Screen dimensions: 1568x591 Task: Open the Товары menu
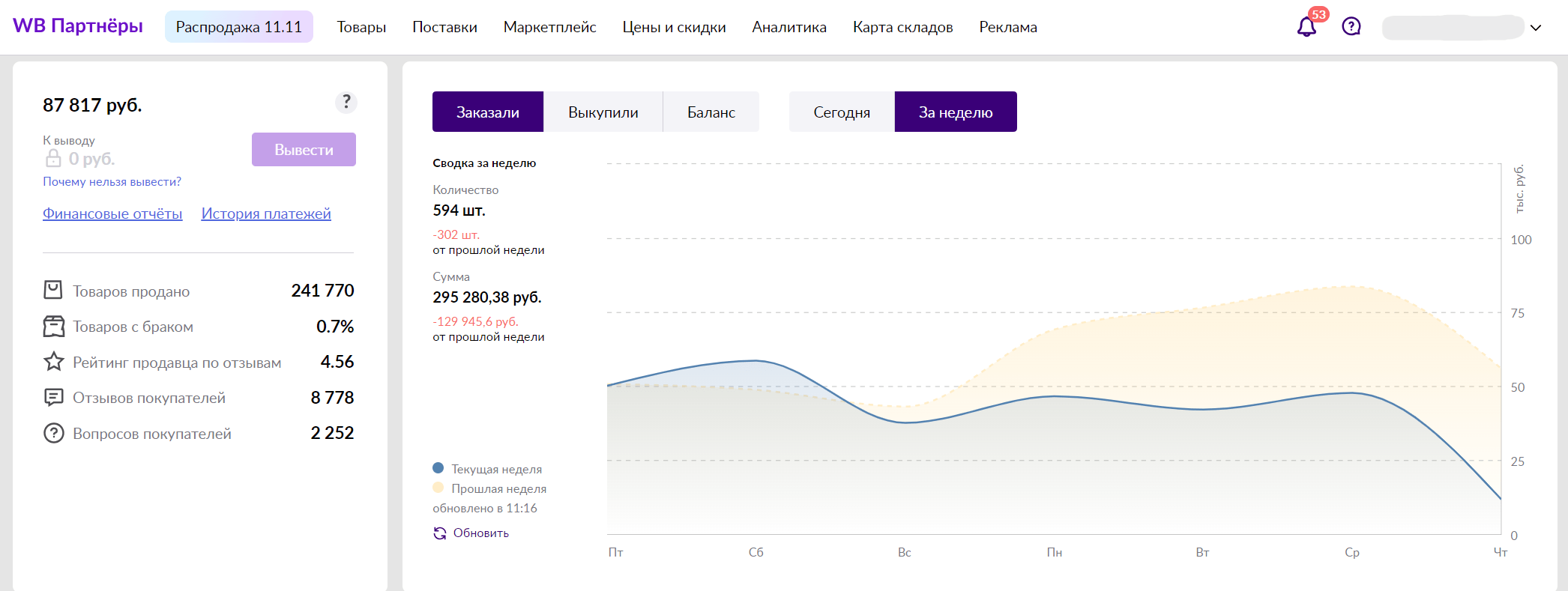pos(361,27)
